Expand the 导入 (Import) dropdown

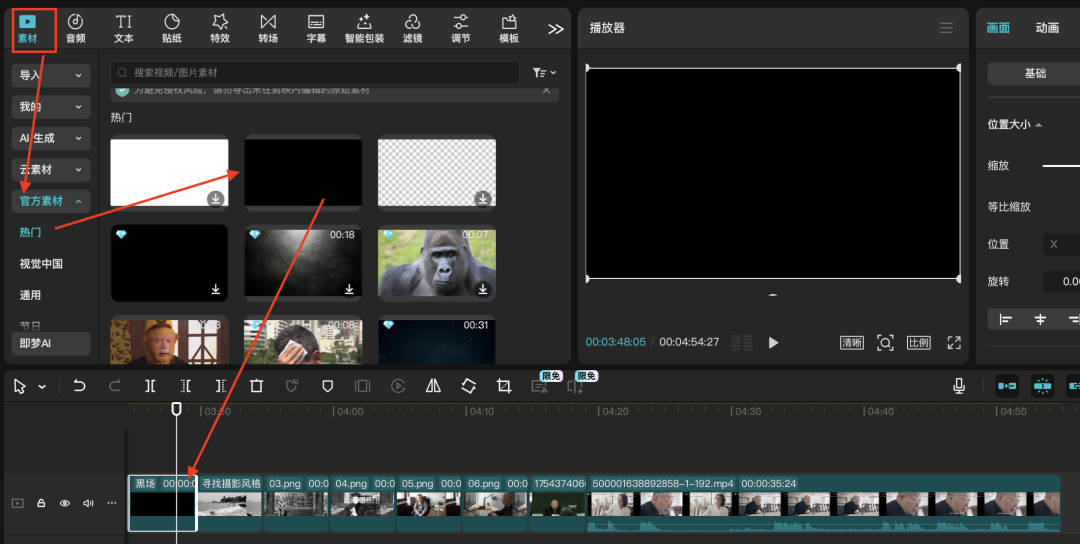pos(51,75)
